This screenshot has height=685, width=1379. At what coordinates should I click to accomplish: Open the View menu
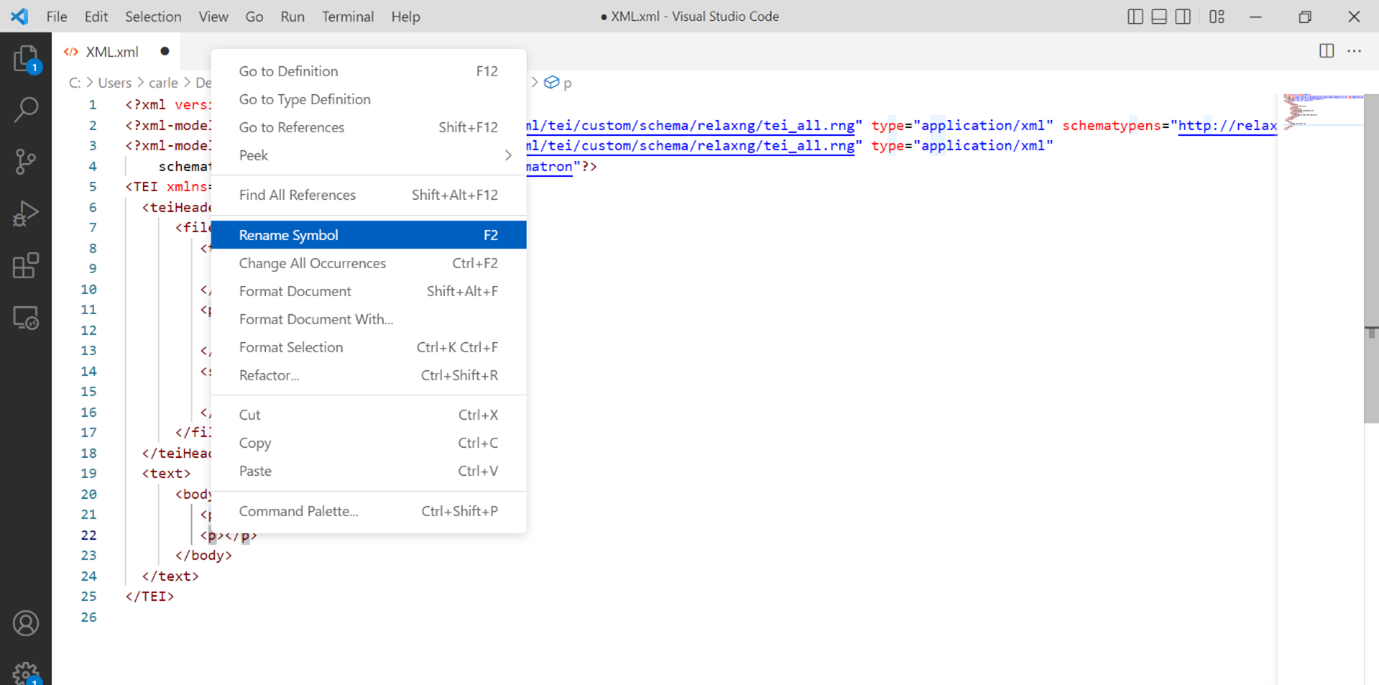(213, 16)
